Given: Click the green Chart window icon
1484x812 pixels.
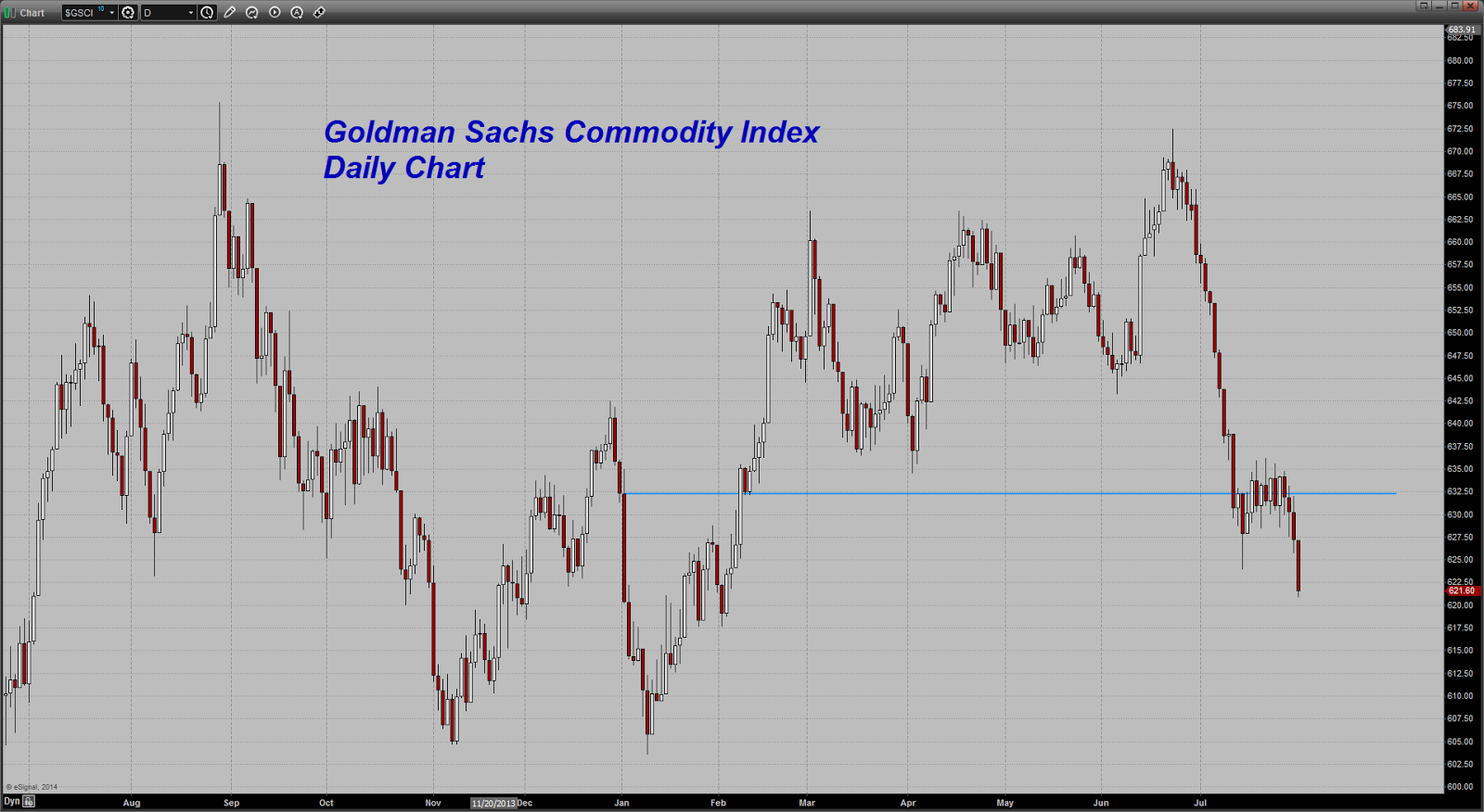Looking at the screenshot, I should tap(9, 13).
